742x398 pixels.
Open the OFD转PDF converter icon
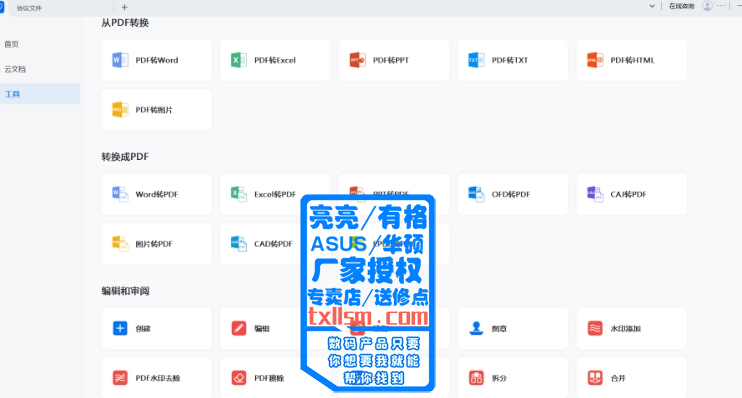pyautogui.click(x=476, y=194)
